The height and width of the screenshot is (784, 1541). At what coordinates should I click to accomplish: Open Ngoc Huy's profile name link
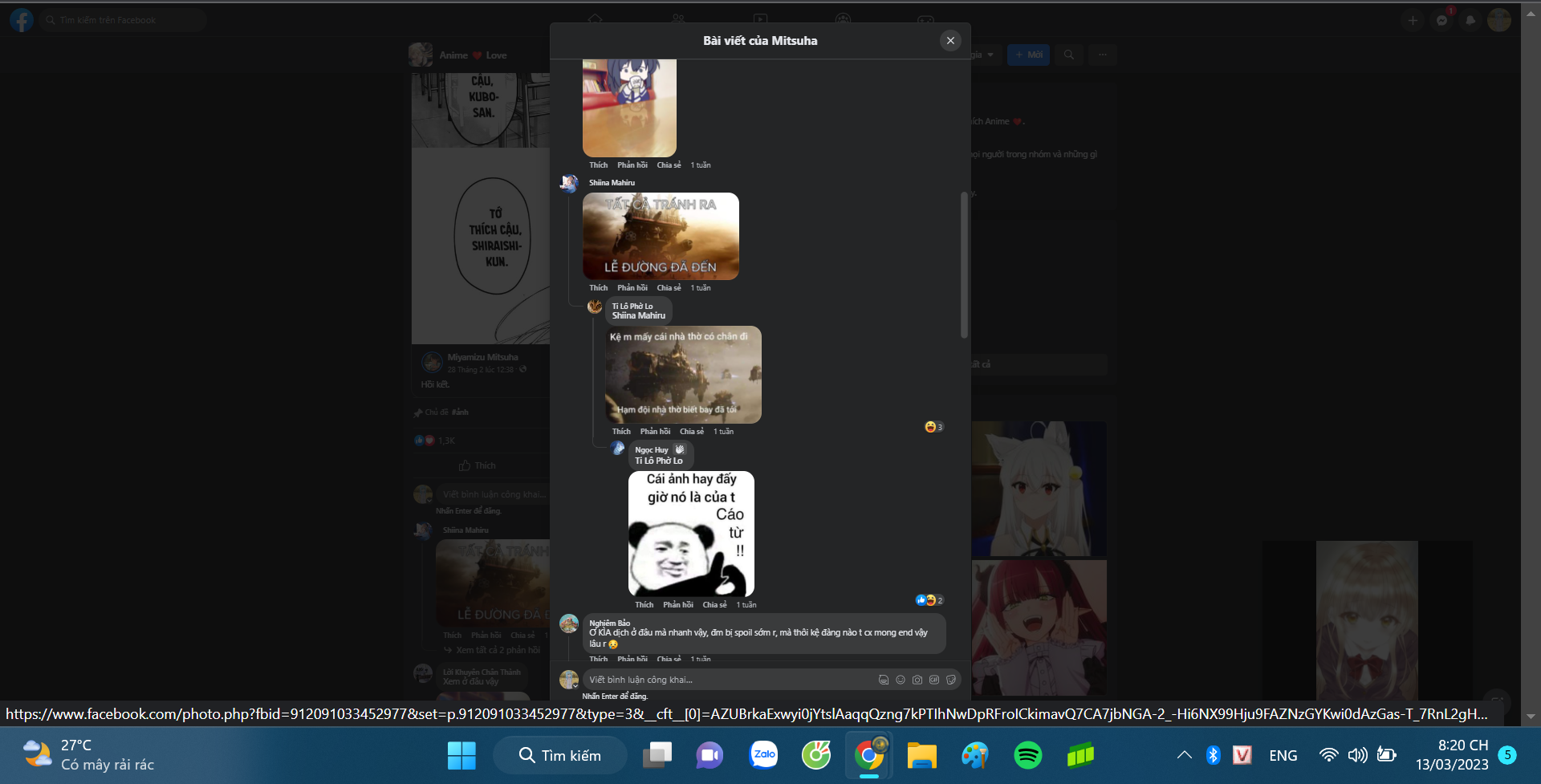pos(652,450)
